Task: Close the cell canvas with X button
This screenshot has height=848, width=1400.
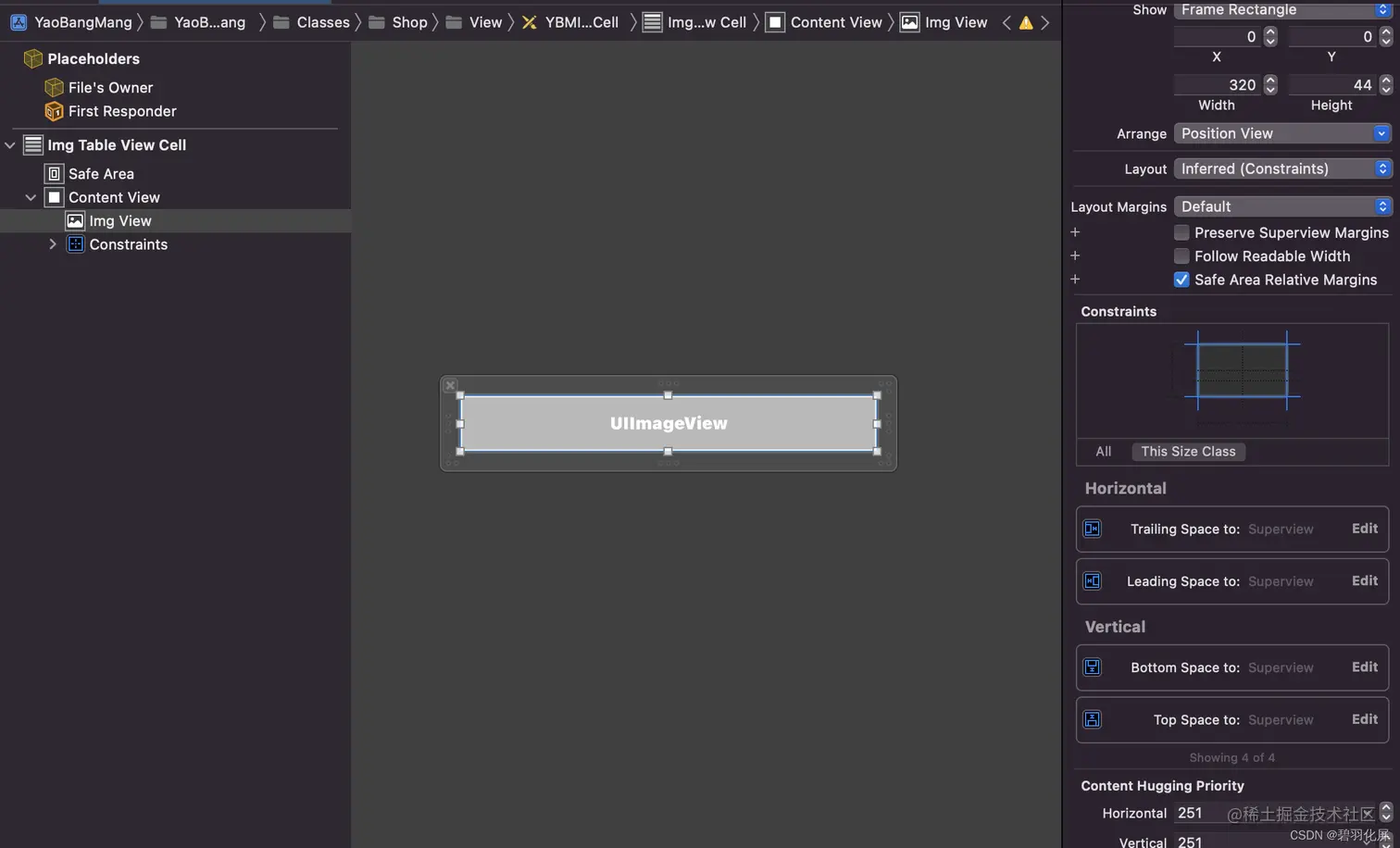Action: (x=450, y=385)
